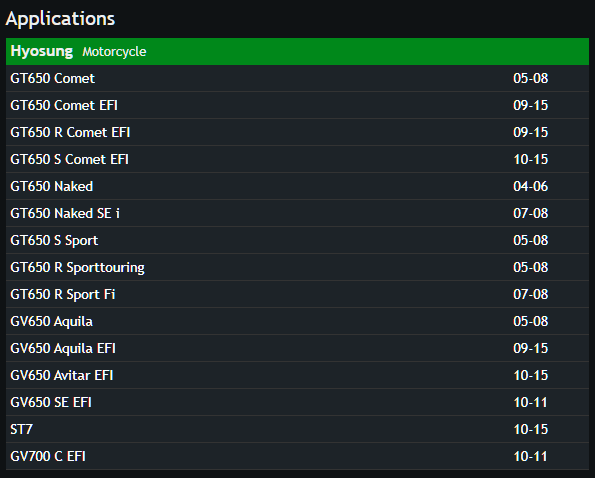Click the 04-06 year range of GT650 Naked
595x478 pixels.
[x=530, y=186]
